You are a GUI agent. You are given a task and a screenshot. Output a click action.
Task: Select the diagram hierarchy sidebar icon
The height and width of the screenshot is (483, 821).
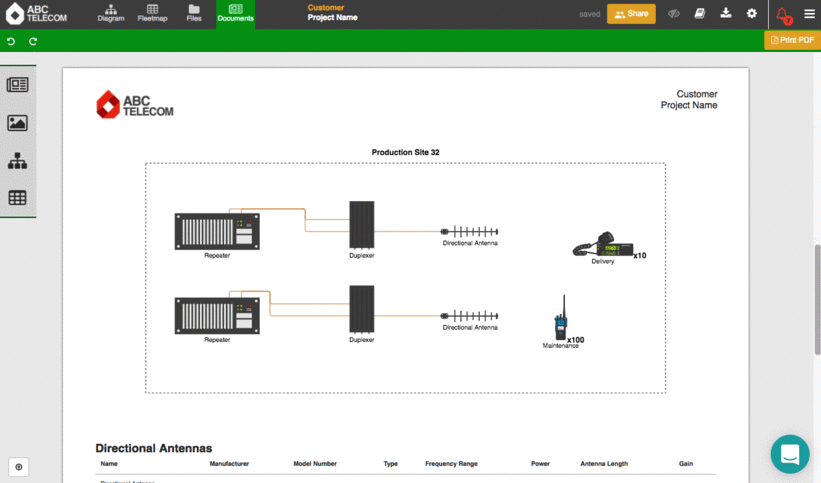[17, 161]
